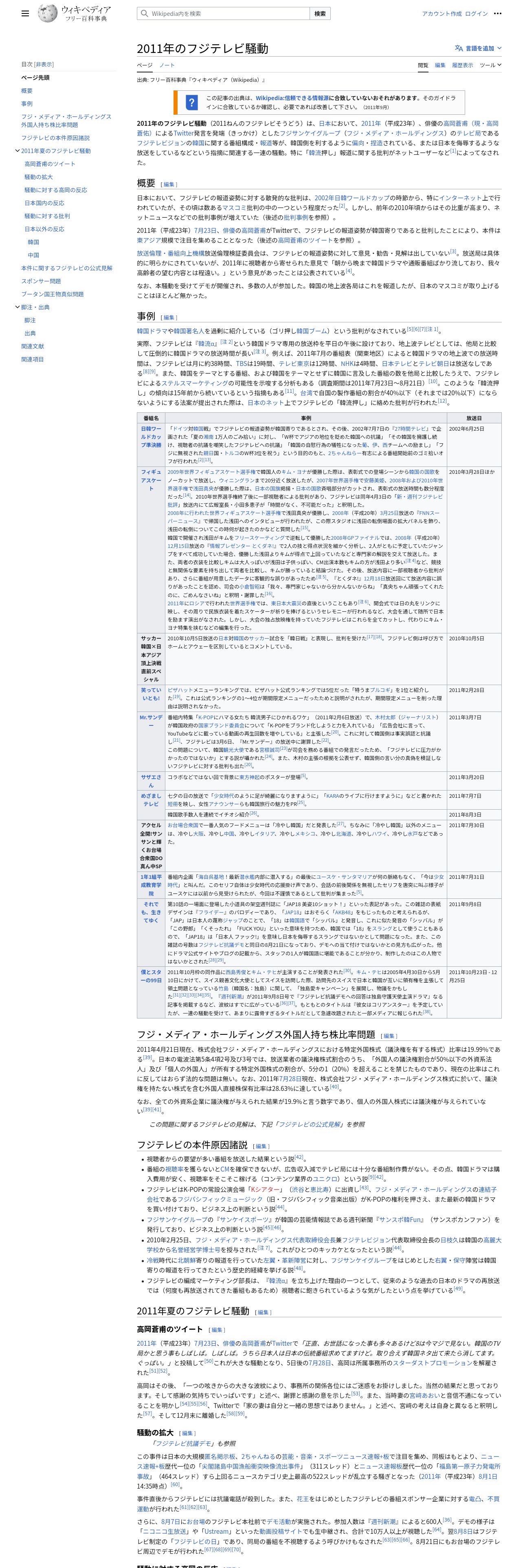Viewport: 523px width, 1568px height.
Task: Open 騒動の拡大 sidebar entry
Action: (x=38, y=177)
